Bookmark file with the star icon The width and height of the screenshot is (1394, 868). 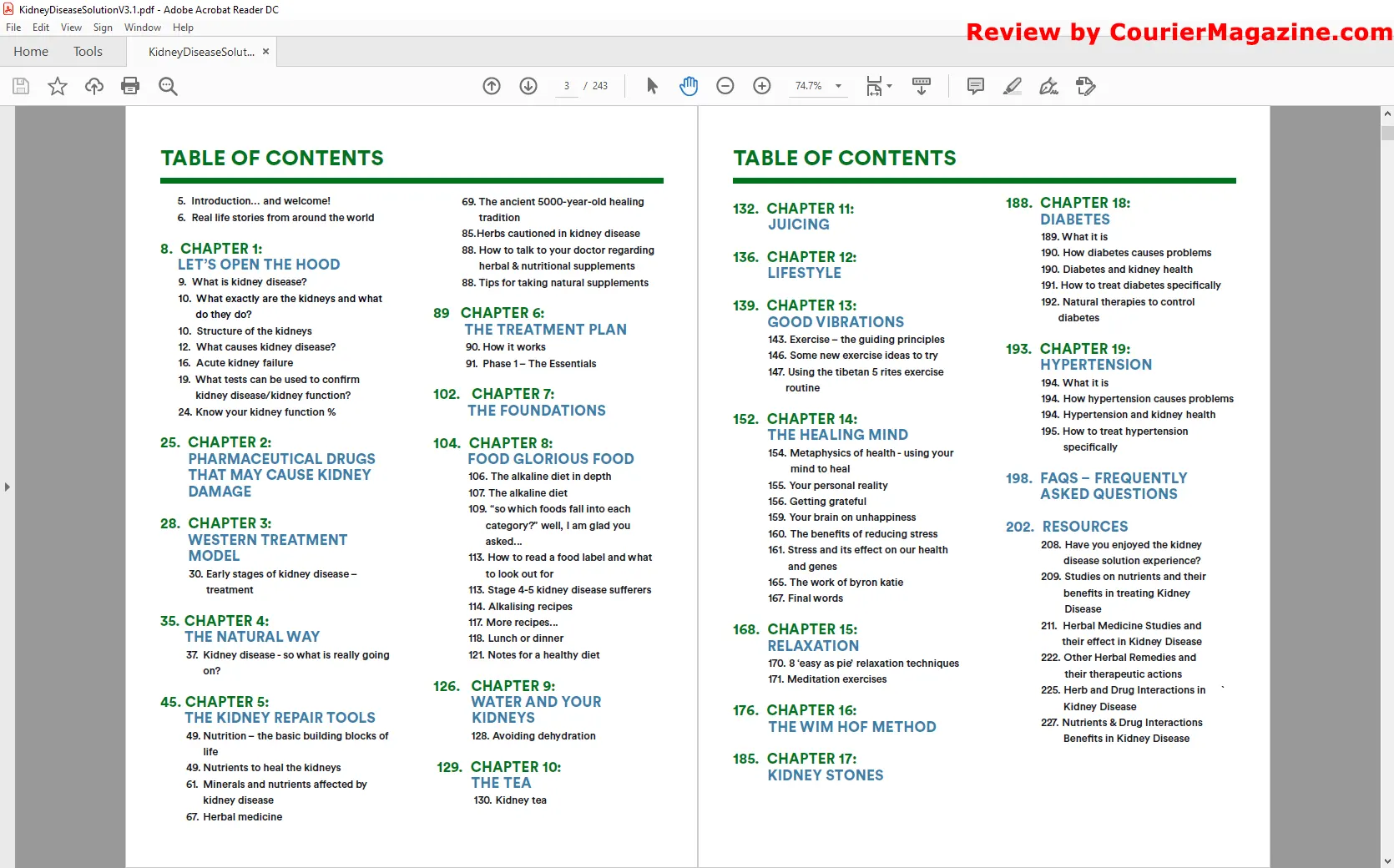(x=58, y=86)
